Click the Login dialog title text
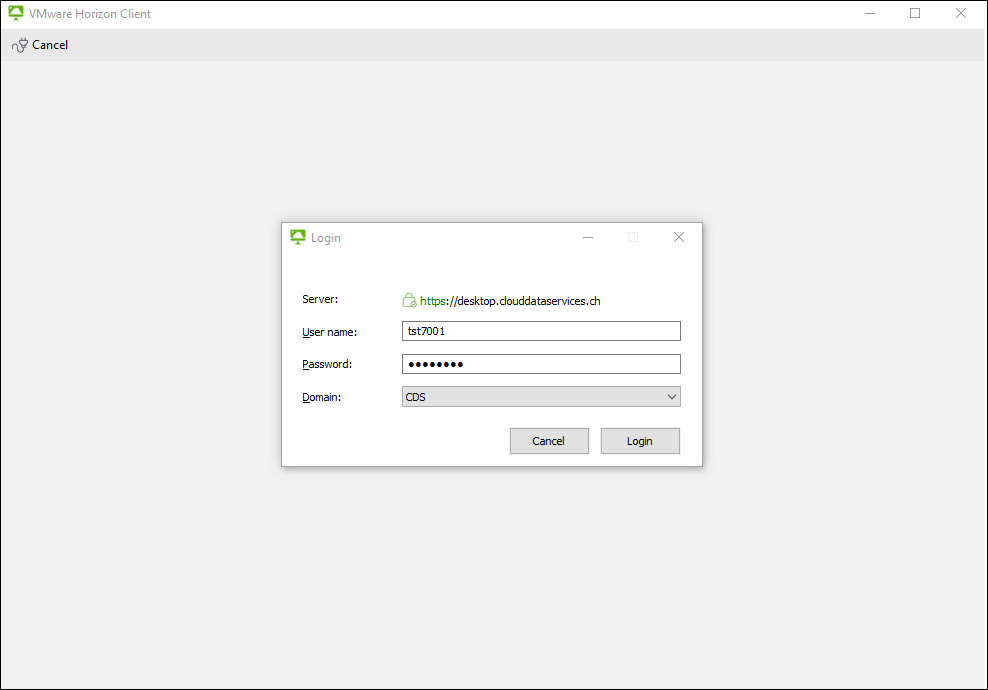This screenshot has width=988, height=690. click(x=326, y=238)
